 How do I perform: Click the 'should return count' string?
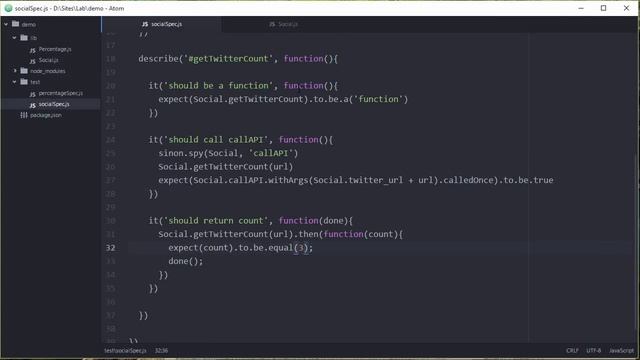(216, 220)
